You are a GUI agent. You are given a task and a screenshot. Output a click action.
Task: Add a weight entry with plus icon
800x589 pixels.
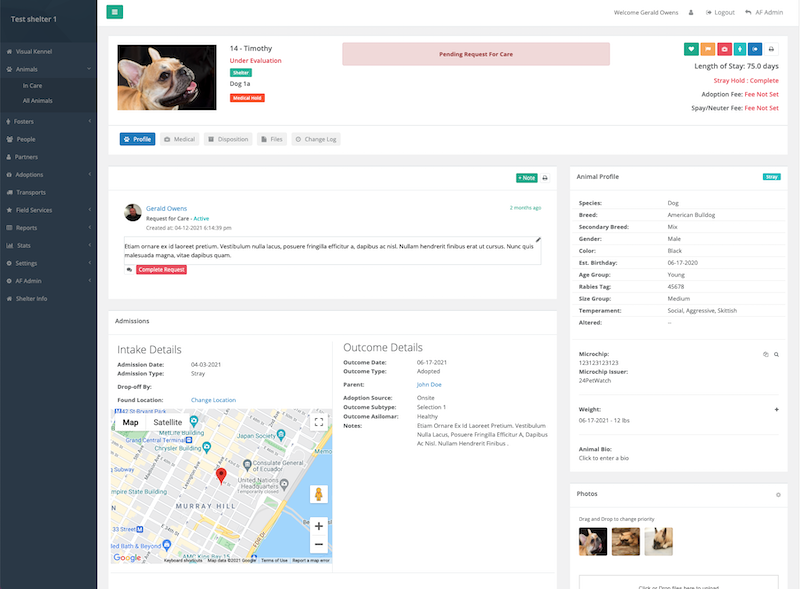(x=776, y=409)
